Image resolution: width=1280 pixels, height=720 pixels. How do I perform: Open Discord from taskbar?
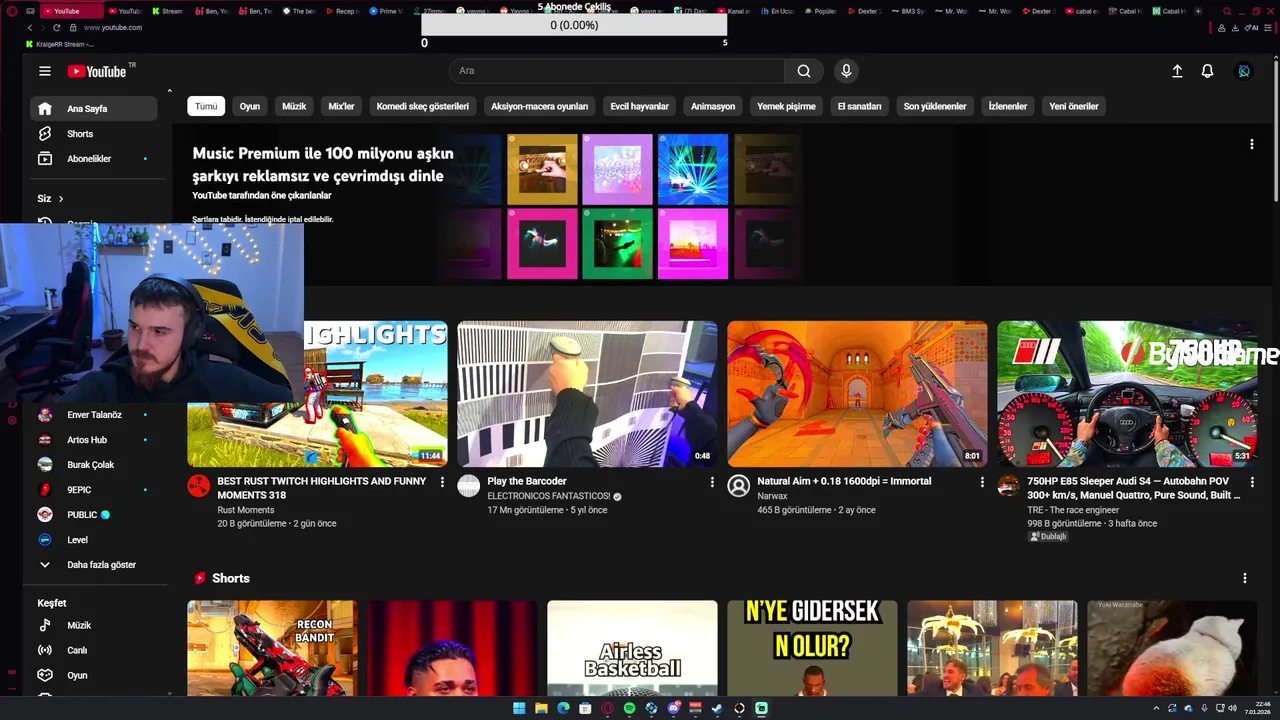[x=673, y=708]
